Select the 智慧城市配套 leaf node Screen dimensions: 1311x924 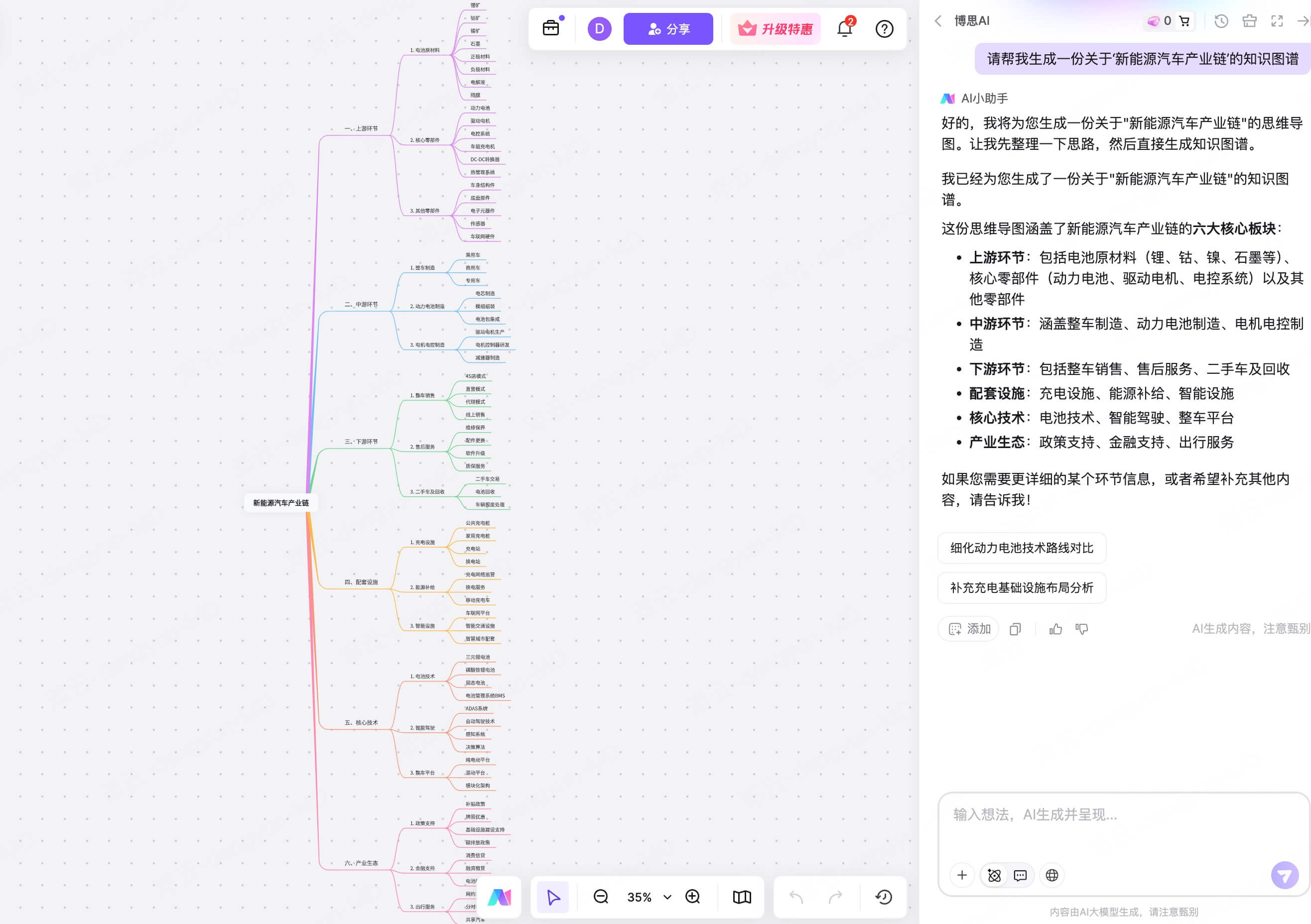point(480,639)
